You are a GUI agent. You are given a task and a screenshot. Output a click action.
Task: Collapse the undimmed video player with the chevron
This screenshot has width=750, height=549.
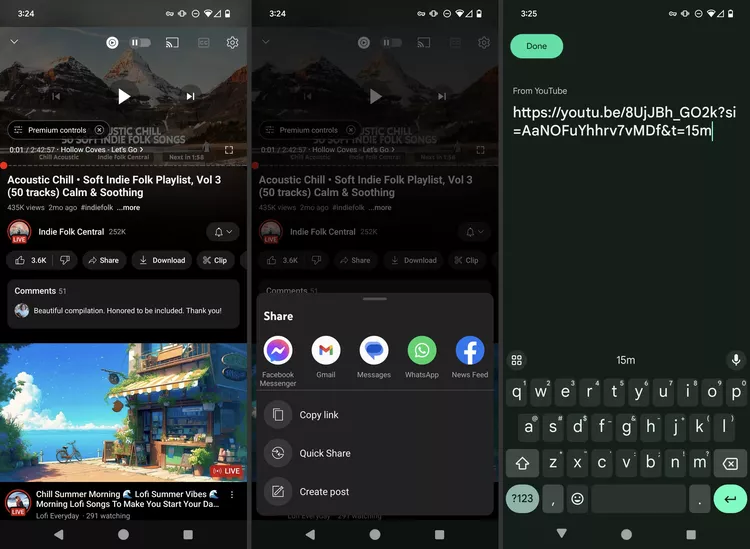point(14,42)
